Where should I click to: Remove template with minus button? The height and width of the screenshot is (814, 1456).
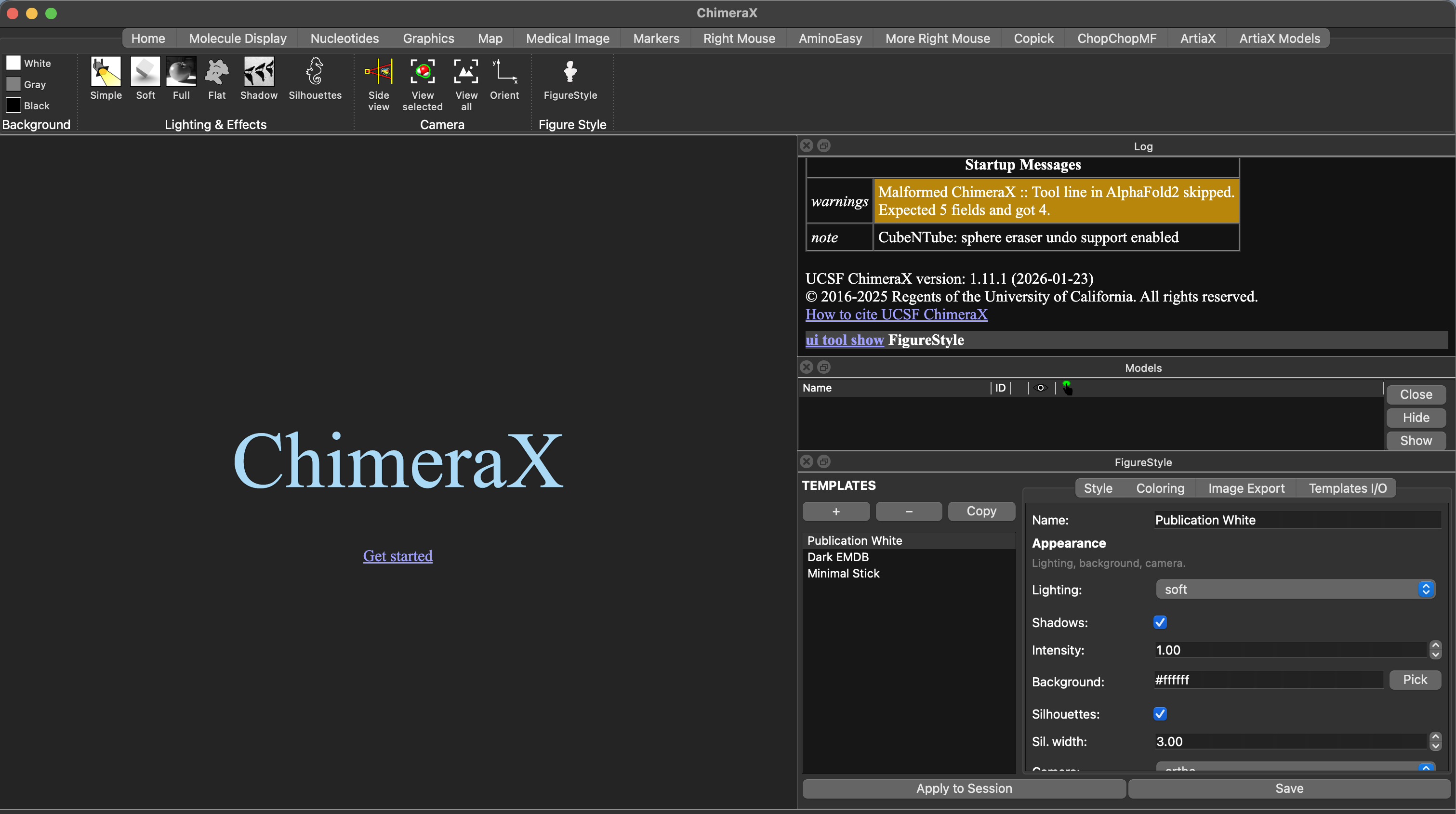(x=909, y=511)
